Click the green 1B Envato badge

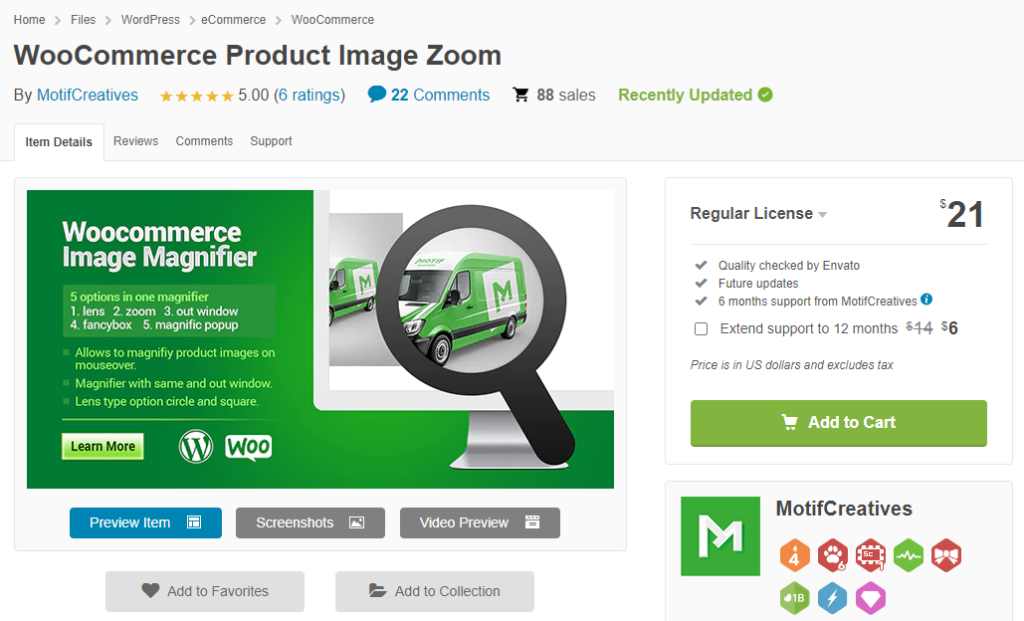[794, 597]
